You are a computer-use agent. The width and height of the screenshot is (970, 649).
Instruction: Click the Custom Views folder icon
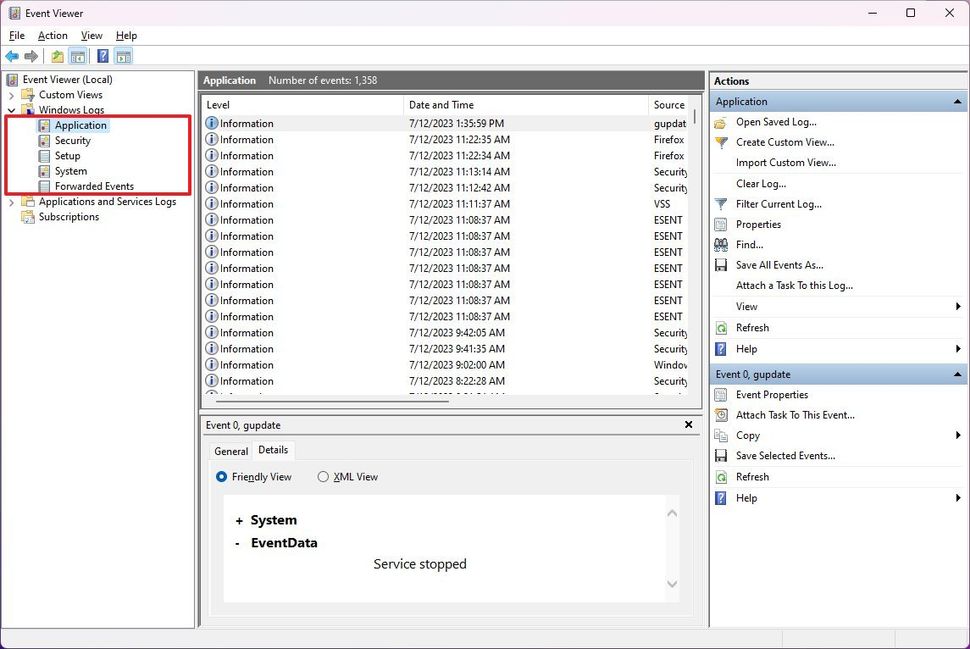[x=28, y=95]
